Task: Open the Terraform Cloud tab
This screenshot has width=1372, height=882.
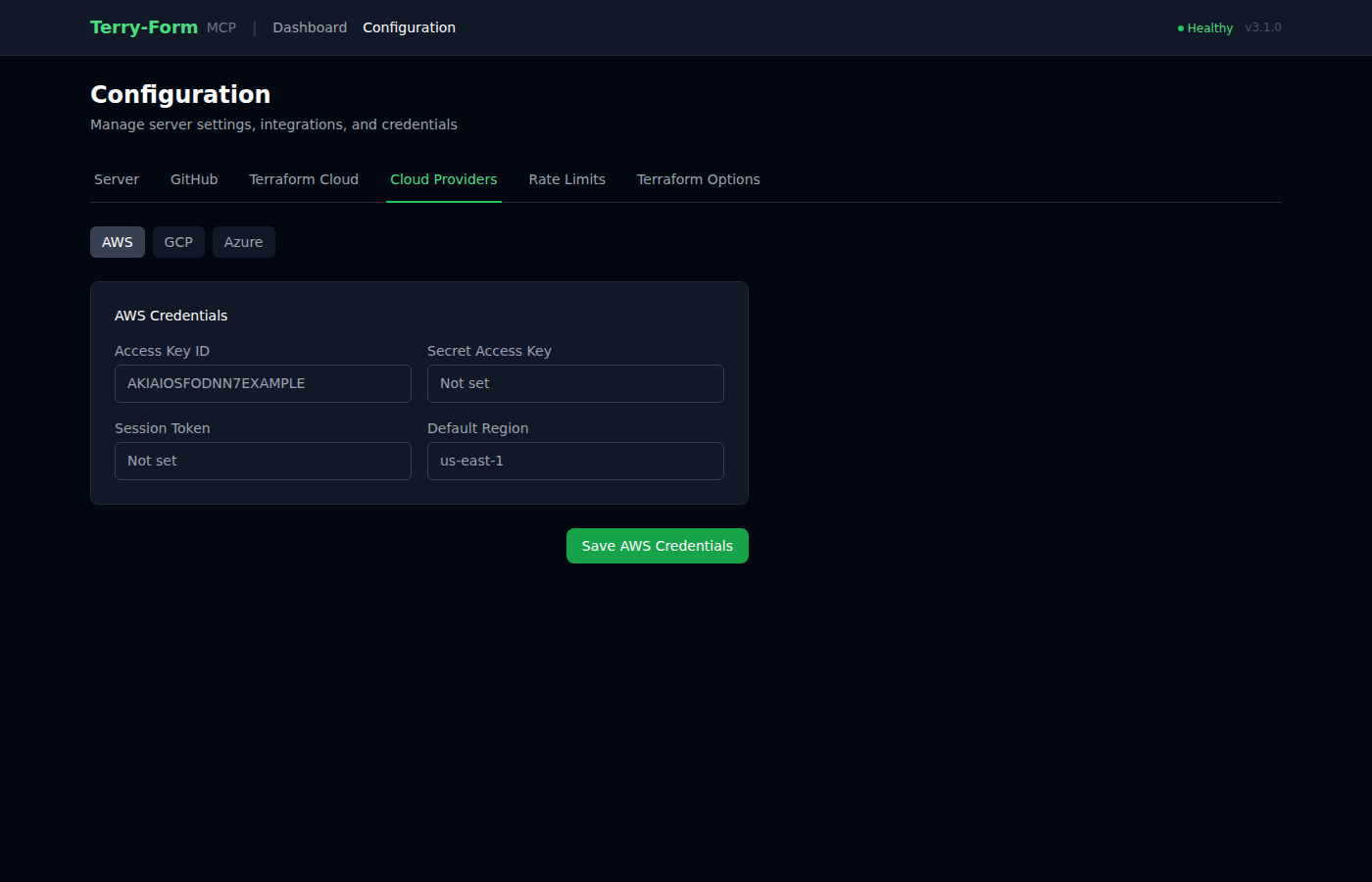Action: click(x=304, y=179)
